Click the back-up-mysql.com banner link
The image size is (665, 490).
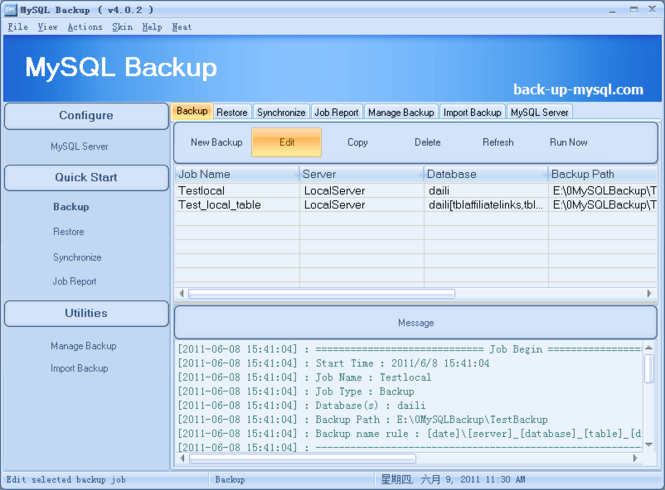(x=578, y=90)
